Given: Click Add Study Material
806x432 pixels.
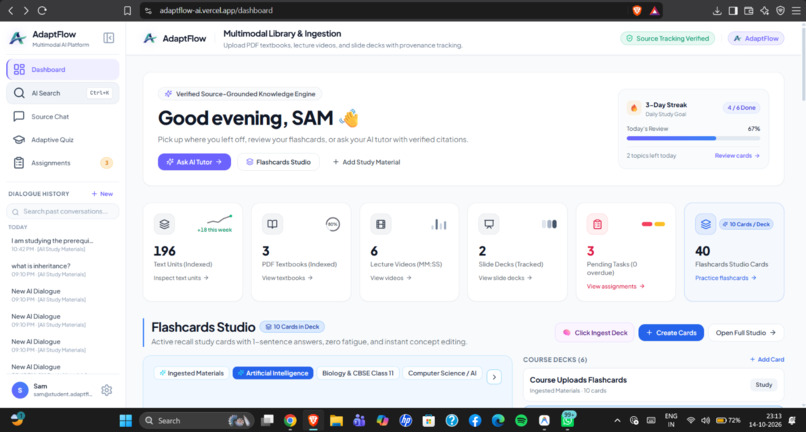Looking at the screenshot, I should point(367,162).
